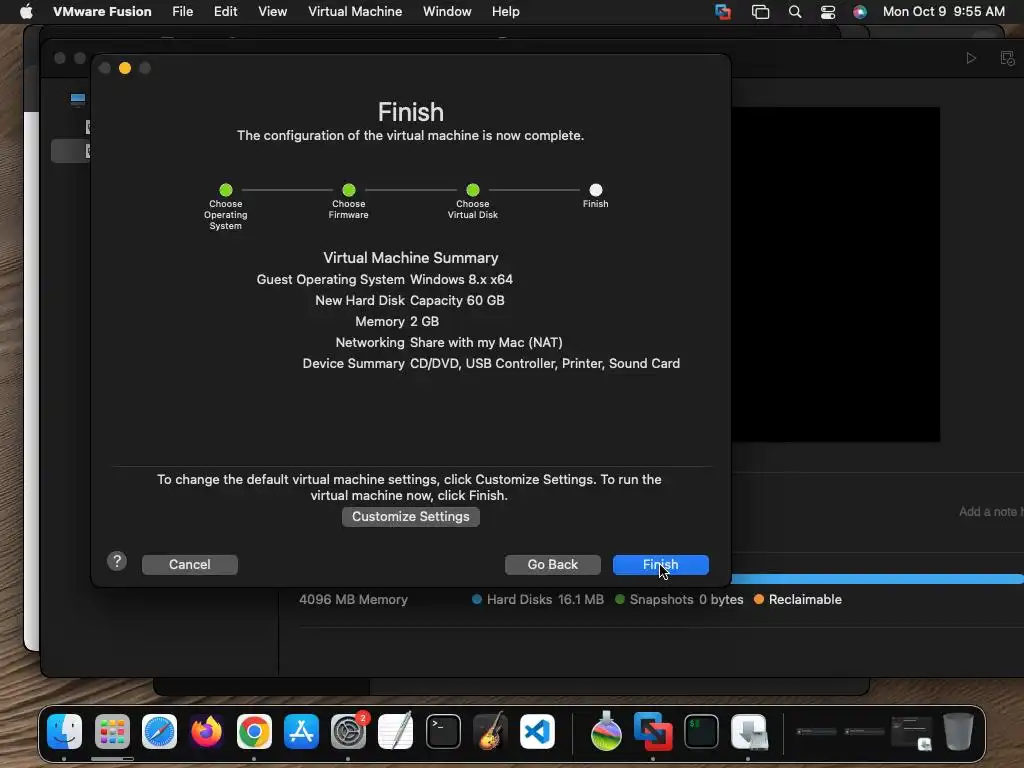Click the Finish button
This screenshot has width=1024, height=768.
(x=660, y=564)
